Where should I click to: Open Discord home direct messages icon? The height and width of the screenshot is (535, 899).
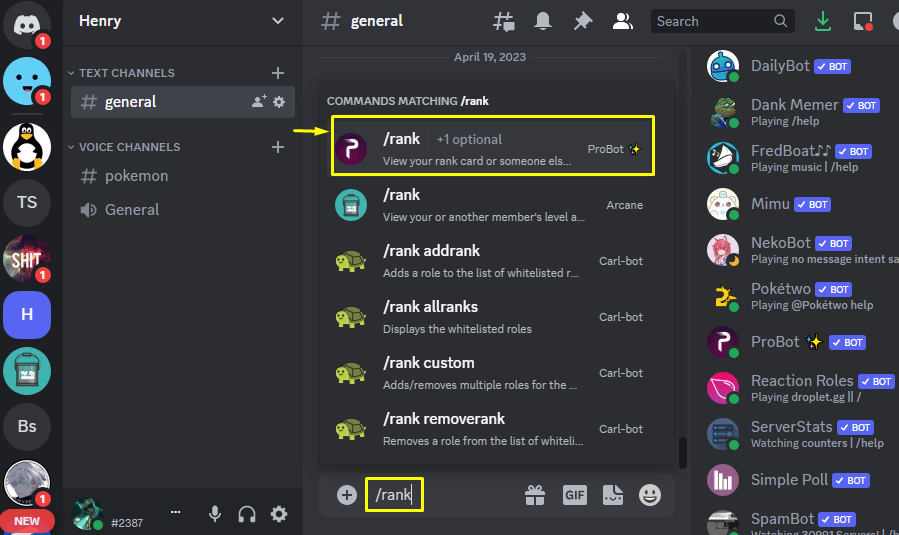(26, 25)
